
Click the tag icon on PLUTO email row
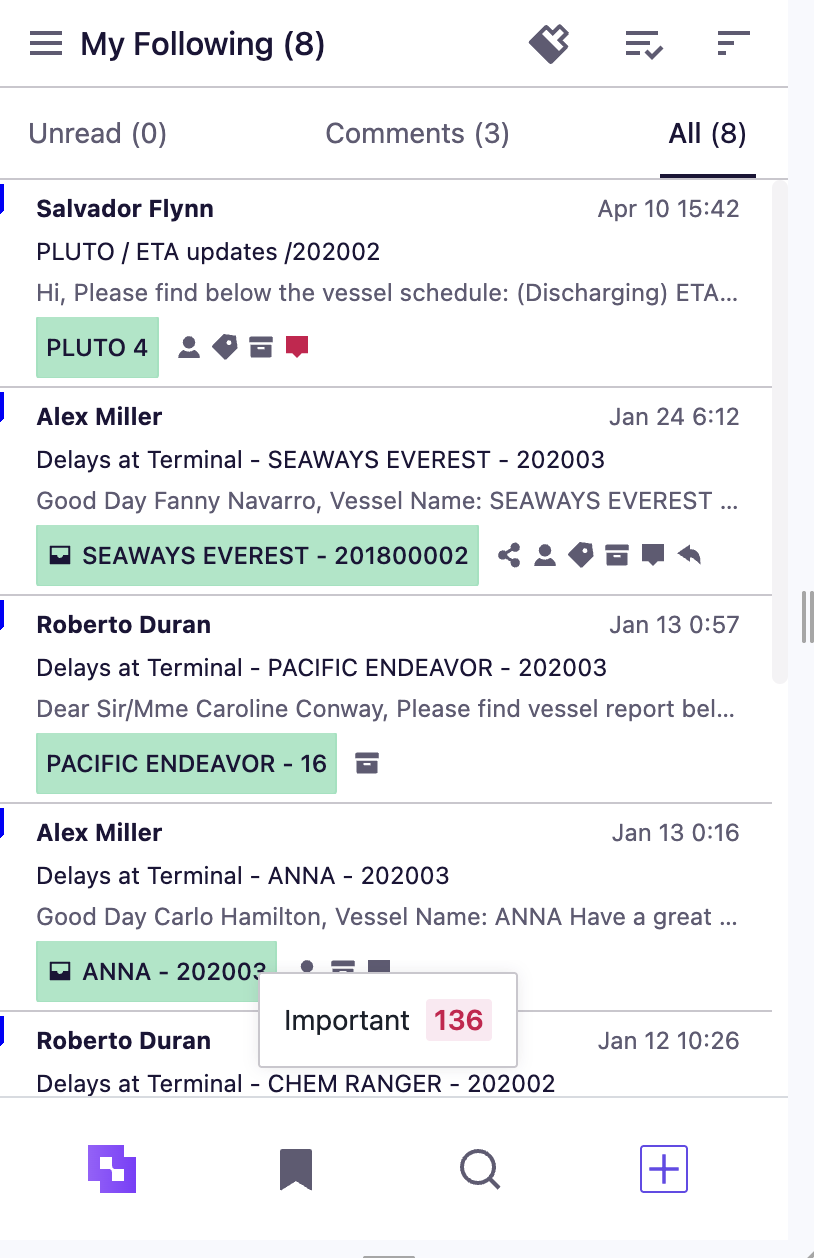pyautogui.click(x=225, y=347)
